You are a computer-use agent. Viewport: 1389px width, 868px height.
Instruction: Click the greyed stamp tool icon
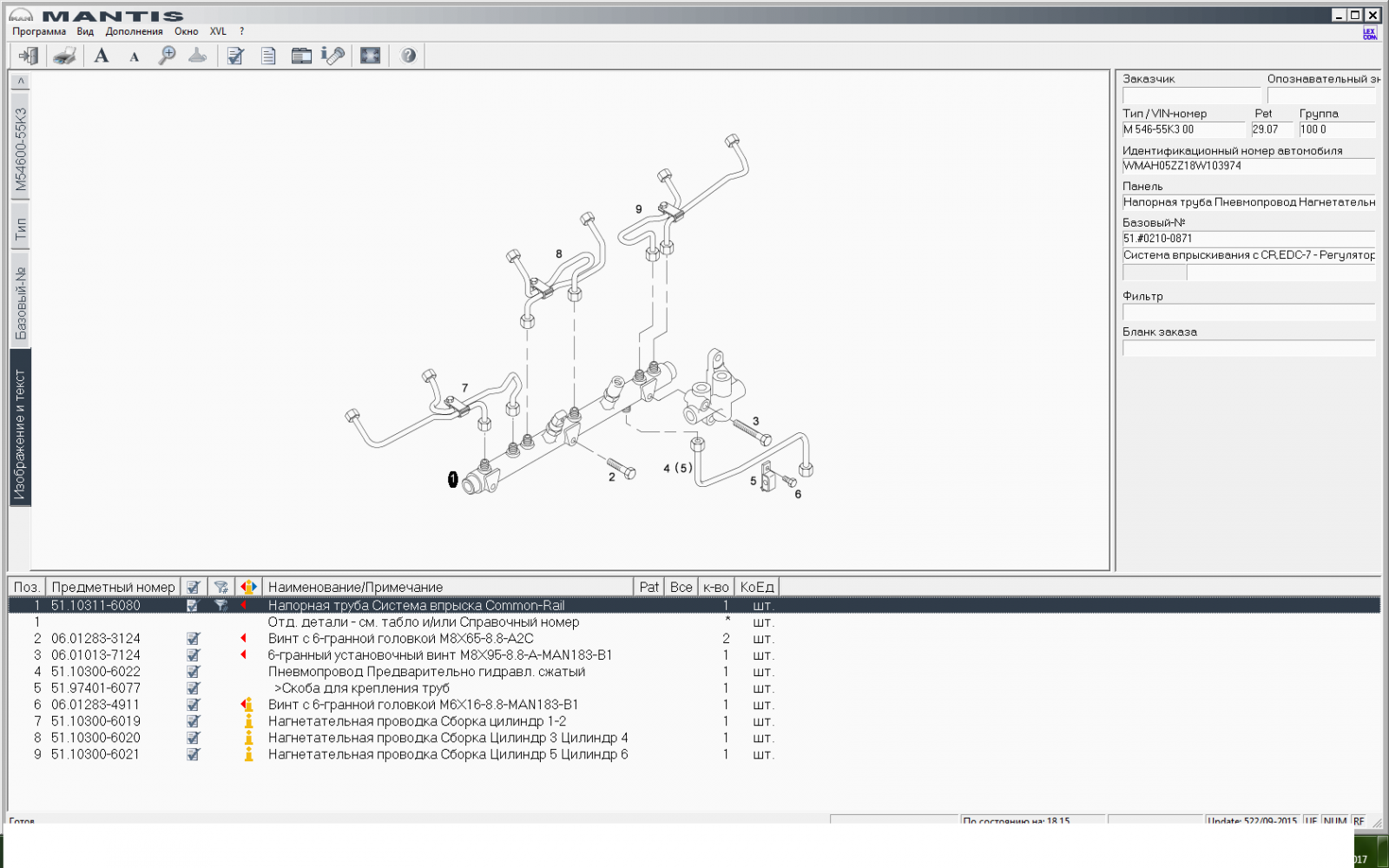[198, 56]
